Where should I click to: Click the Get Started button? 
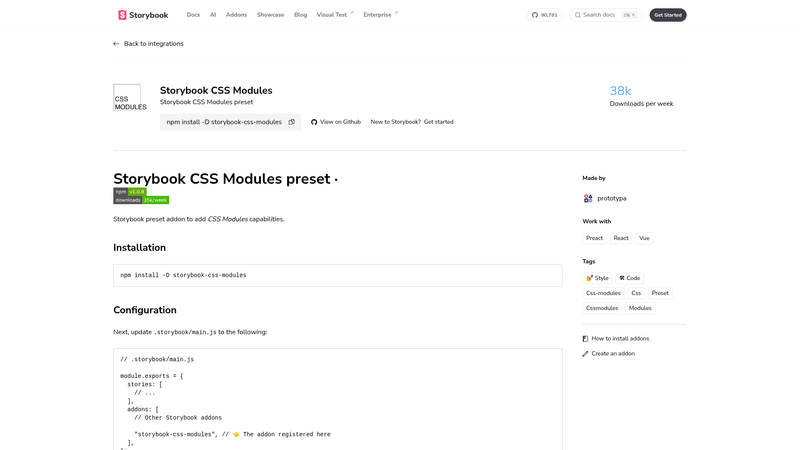(x=668, y=15)
